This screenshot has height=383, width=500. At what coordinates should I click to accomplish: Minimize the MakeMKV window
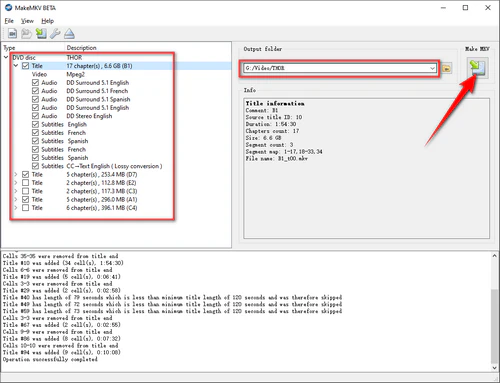443,8
